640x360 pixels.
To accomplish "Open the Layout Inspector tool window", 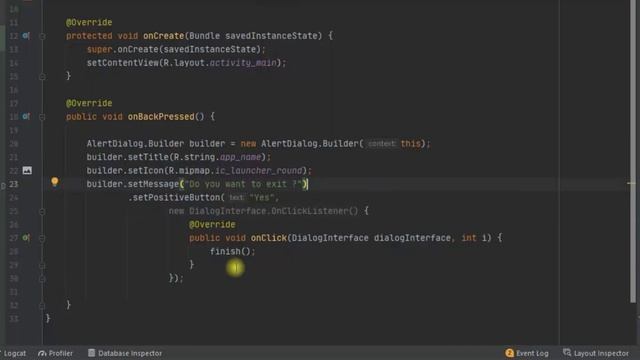I will 596,353.
